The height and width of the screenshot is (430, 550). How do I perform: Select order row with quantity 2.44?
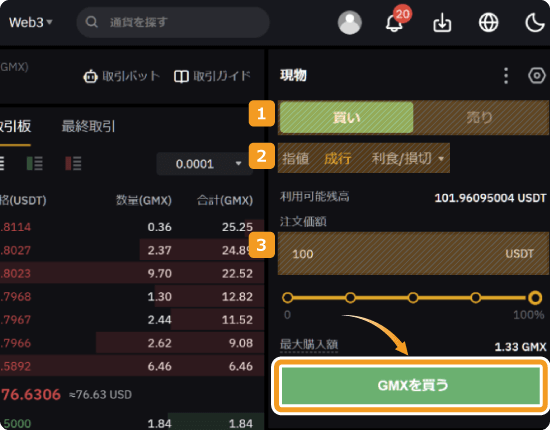132,320
